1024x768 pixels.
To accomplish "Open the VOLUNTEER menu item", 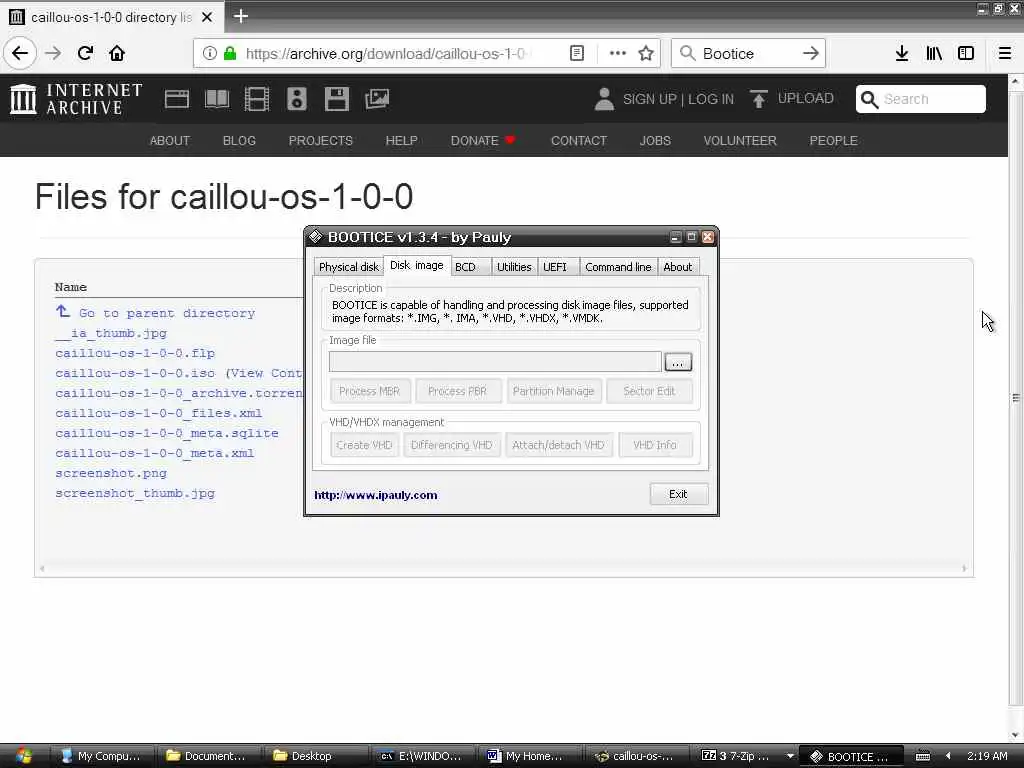I will 740,140.
